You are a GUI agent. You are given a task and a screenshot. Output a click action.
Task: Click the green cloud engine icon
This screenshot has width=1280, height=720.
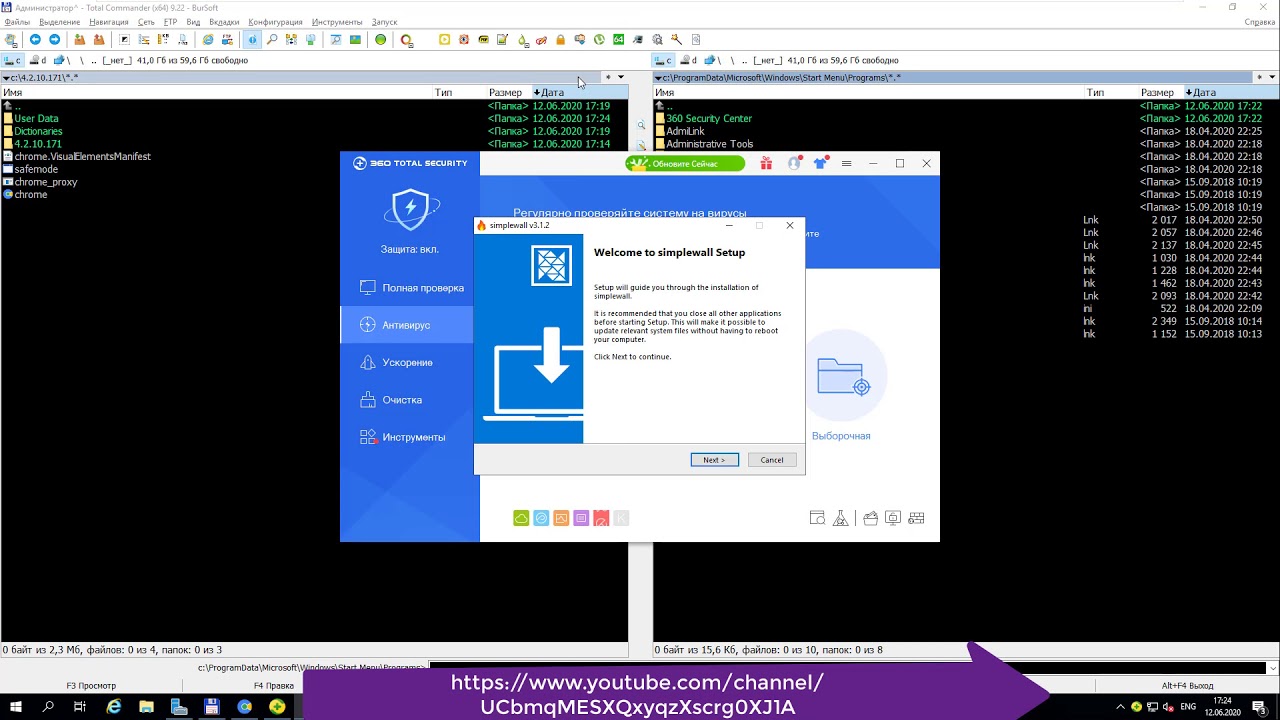[x=521, y=518]
